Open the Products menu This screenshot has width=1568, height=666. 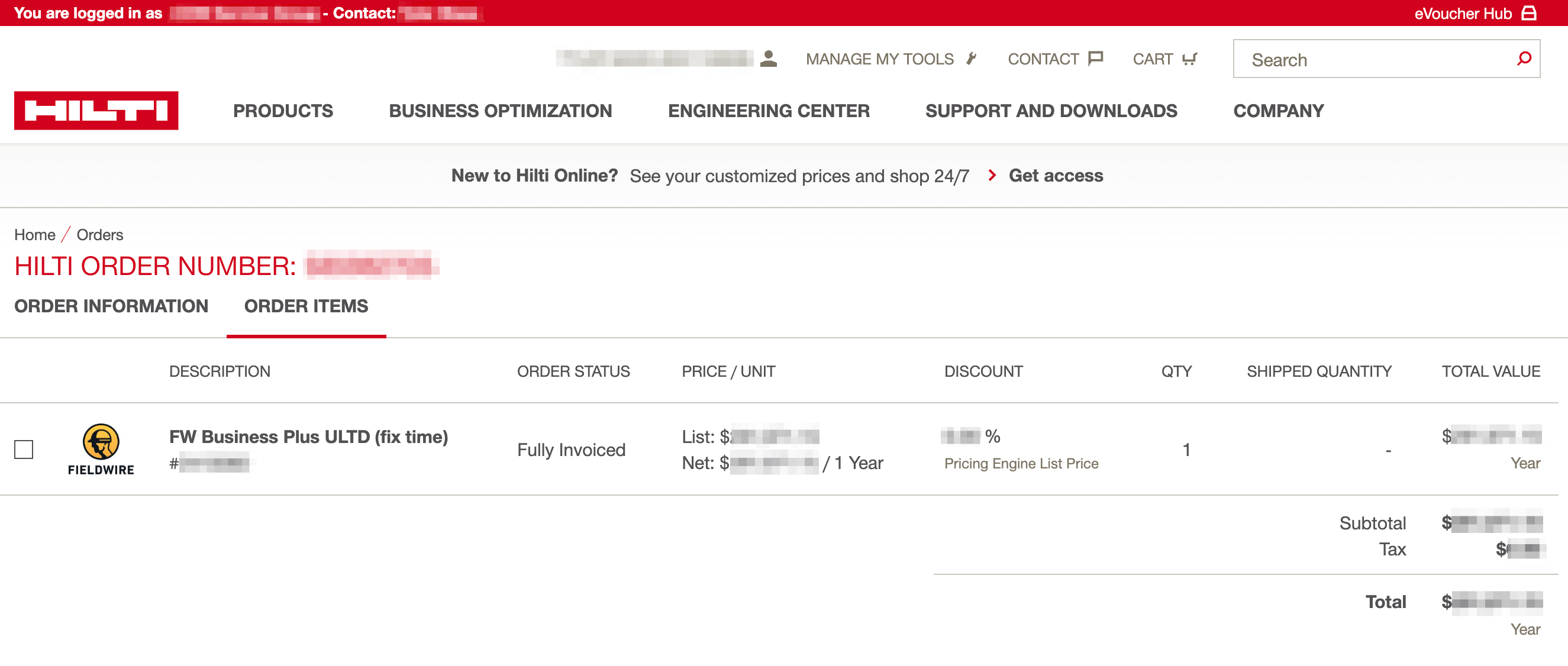pyautogui.click(x=283, y=111)
